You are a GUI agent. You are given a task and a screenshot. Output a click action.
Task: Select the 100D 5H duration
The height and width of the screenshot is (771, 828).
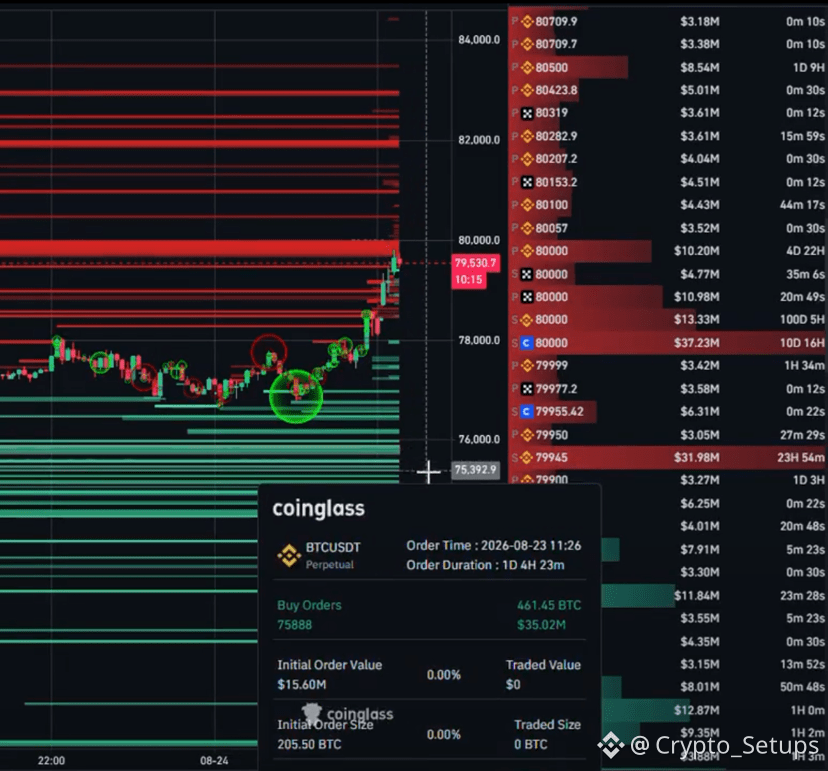click(802, 320)
